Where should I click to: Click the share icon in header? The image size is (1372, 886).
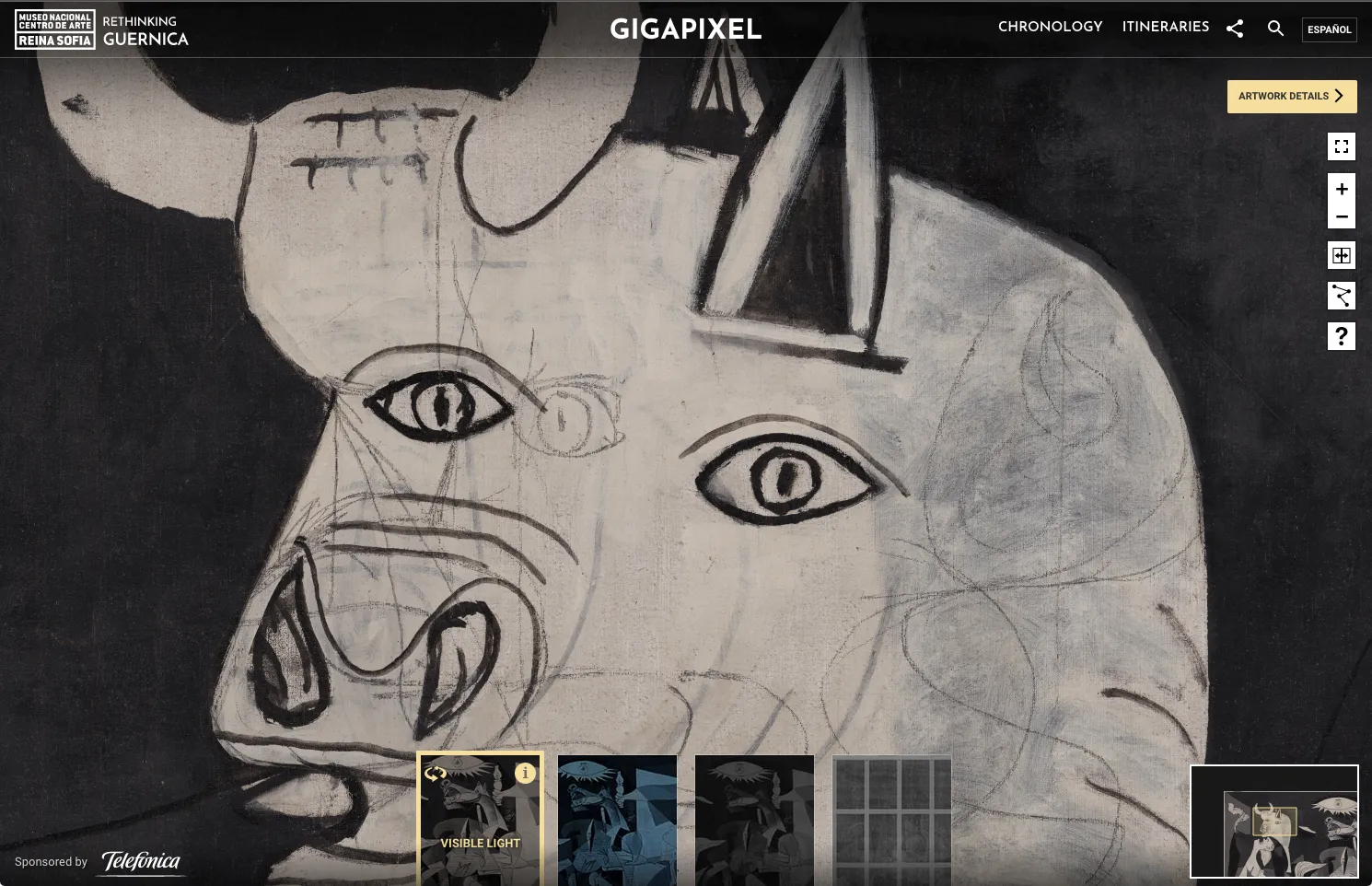point(1235,29)
